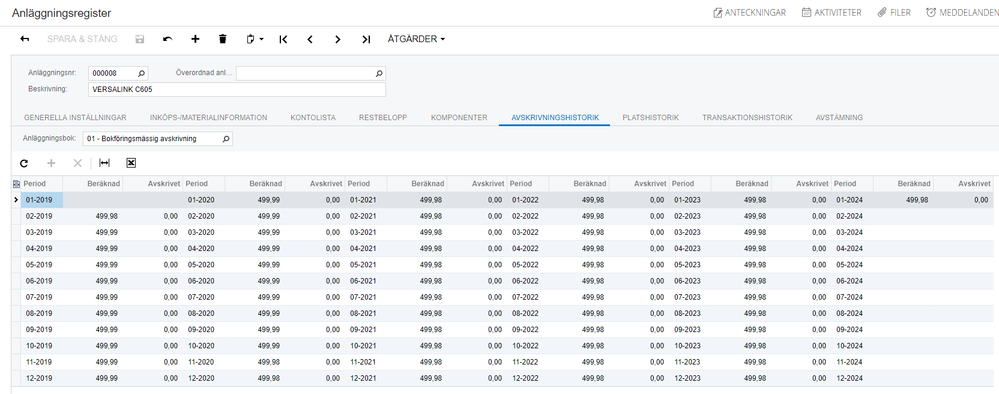Add new record with plus icon
Image resolution: width=999 pixels, height=394 pixels.
click(196, 39)
